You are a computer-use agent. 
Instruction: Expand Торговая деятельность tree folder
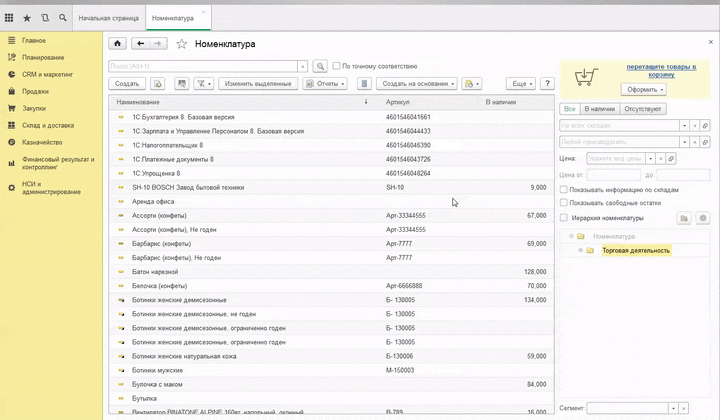[580, 251]
